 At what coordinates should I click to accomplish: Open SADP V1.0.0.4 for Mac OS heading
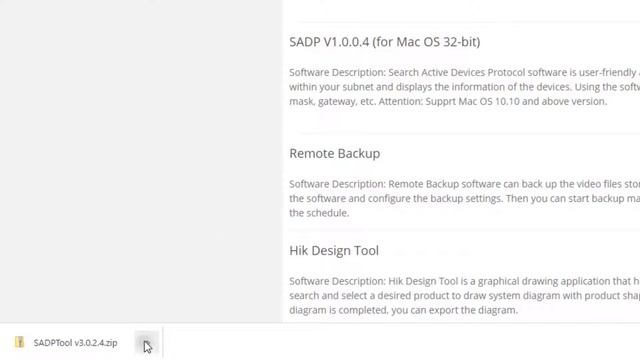pyautogui.click(x=384, y=42)
